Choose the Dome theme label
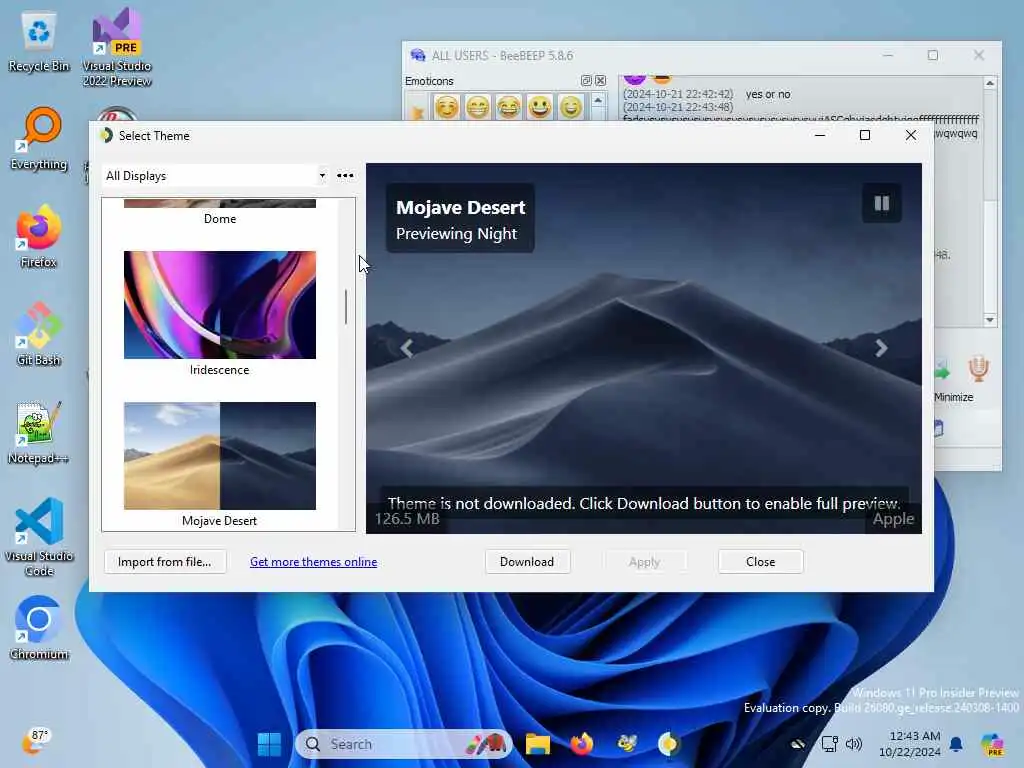The image size is (1024, 768). click(219, 219)
